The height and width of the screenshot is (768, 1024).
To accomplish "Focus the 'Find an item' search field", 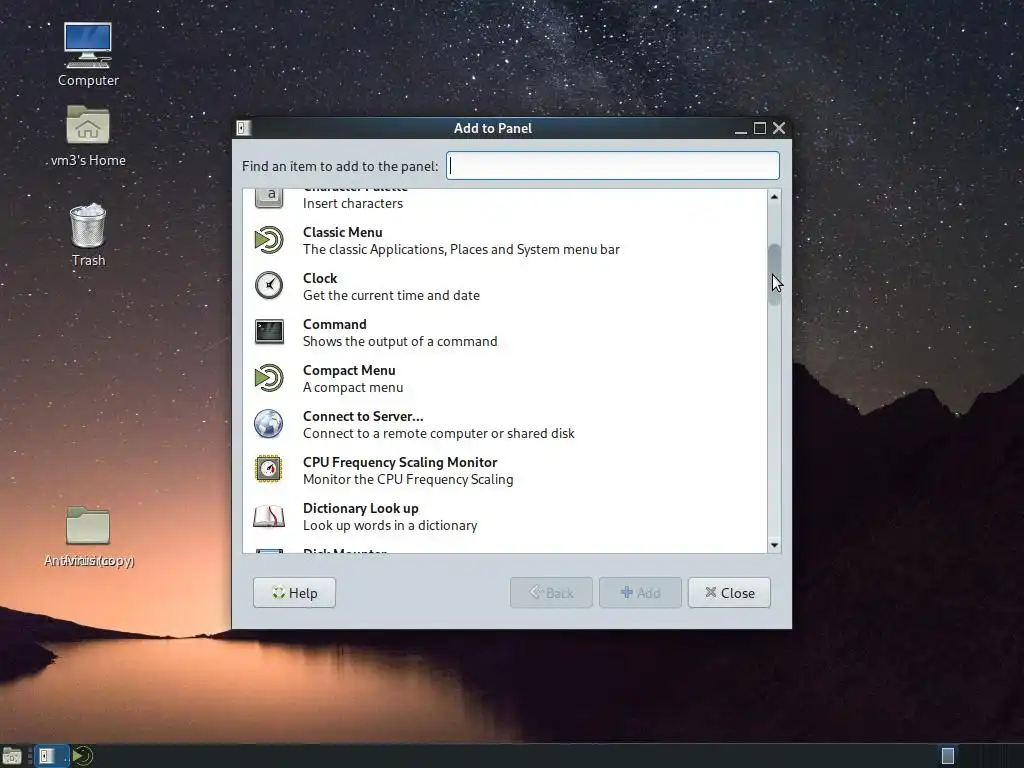I will click(x=613, y=166).
